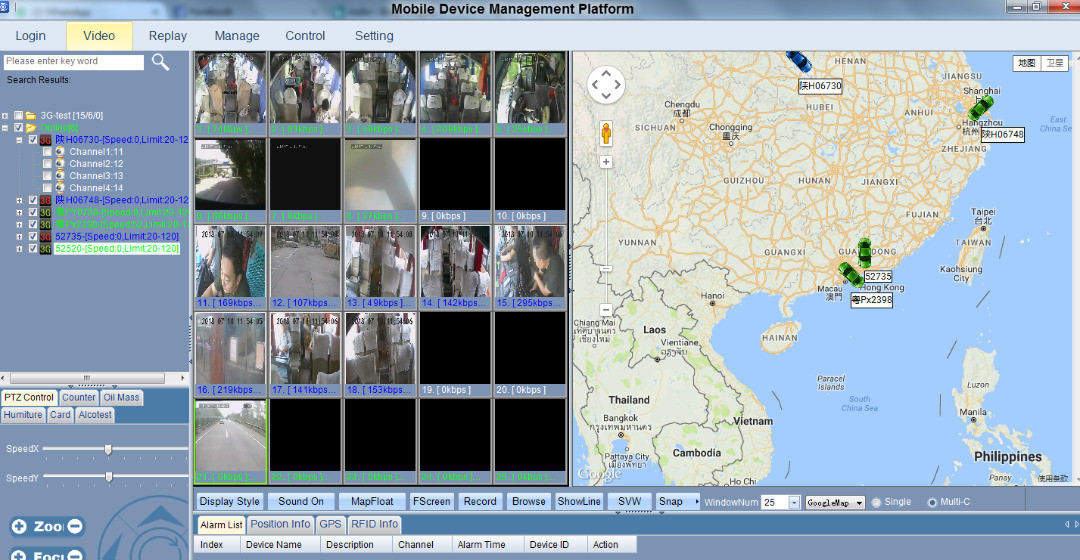Click the search magnifier icon
The width and height of the screenshot is (1080, 560).
[x=160, y=62]
